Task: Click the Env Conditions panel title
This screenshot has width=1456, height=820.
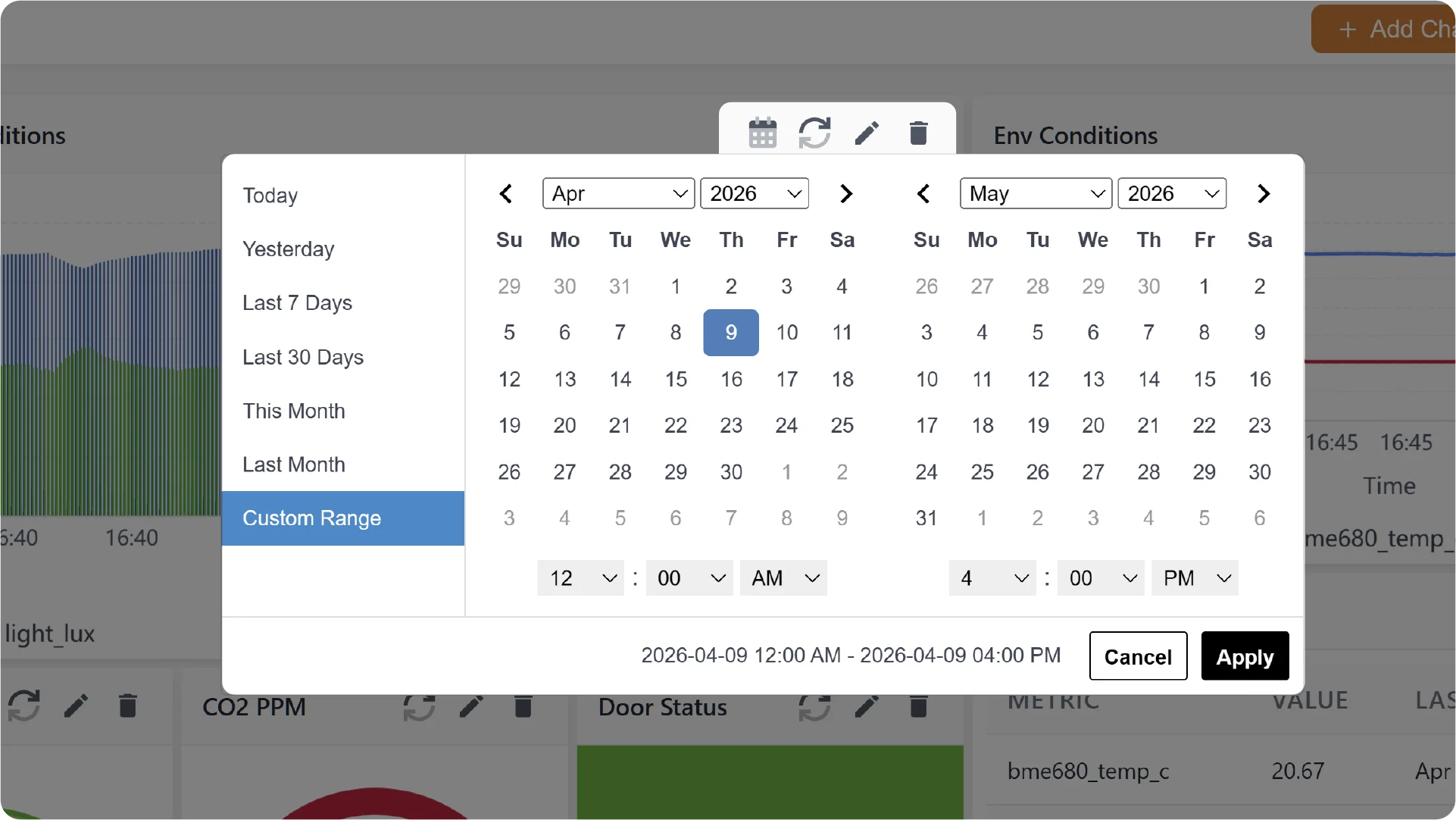Action: point(1075,136)
